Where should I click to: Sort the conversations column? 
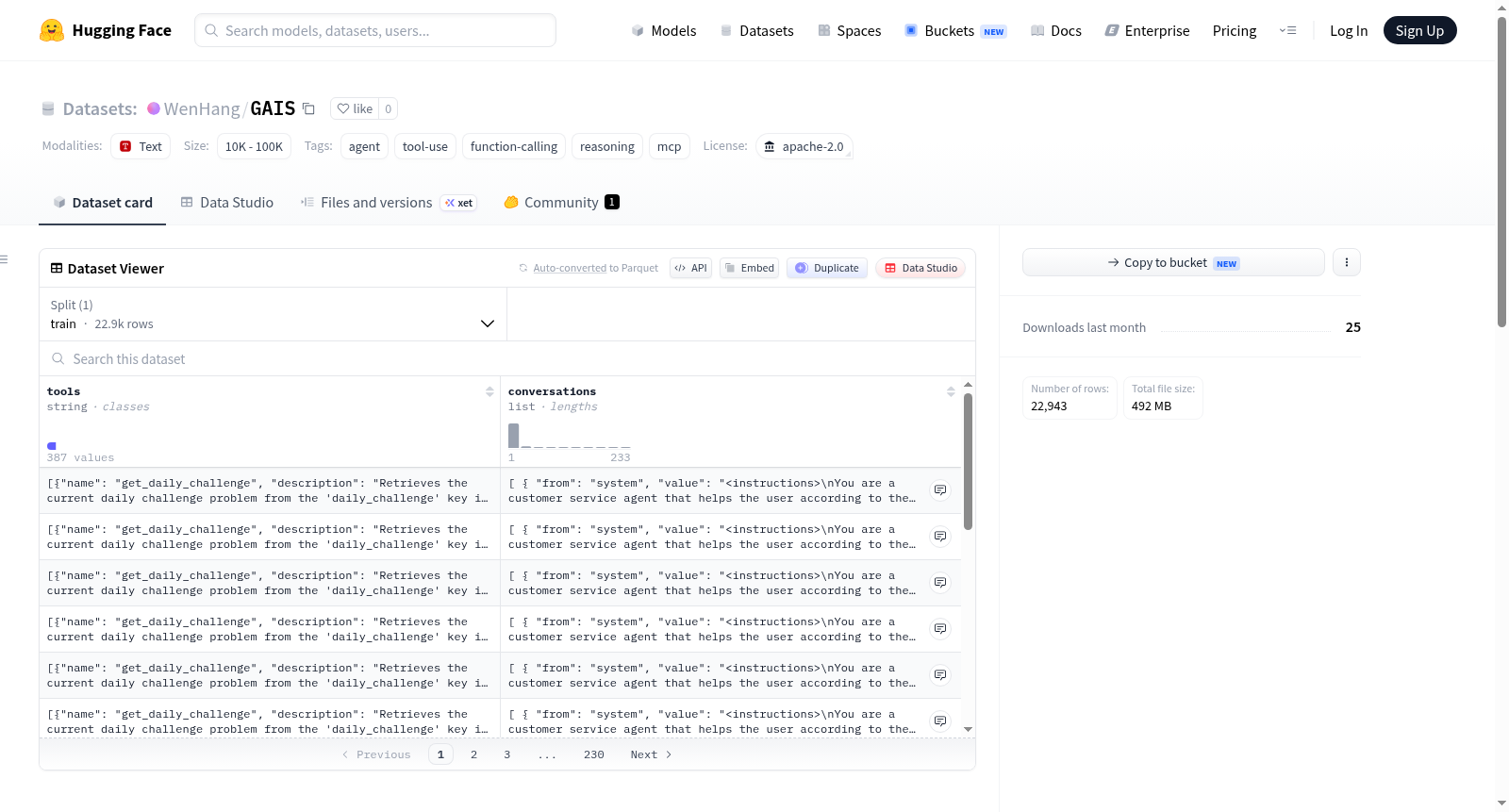[951, 391]
